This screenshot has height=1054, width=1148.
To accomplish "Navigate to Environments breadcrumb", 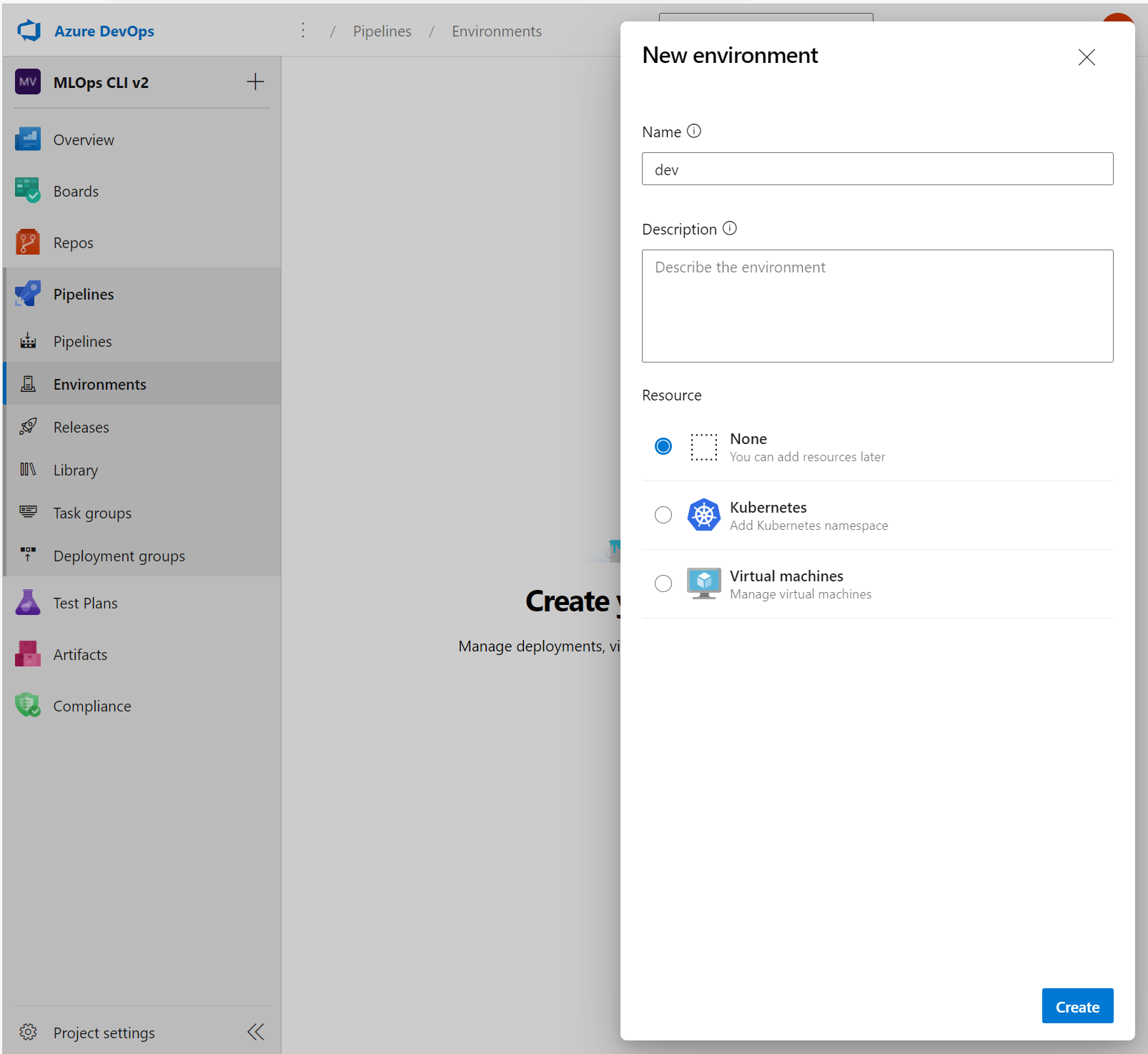I will click(x=496, y=31).
